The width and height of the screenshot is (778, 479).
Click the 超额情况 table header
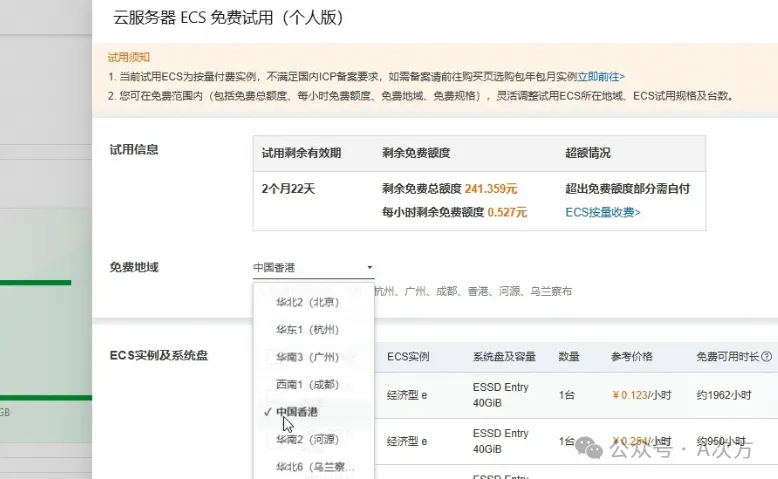588,153
